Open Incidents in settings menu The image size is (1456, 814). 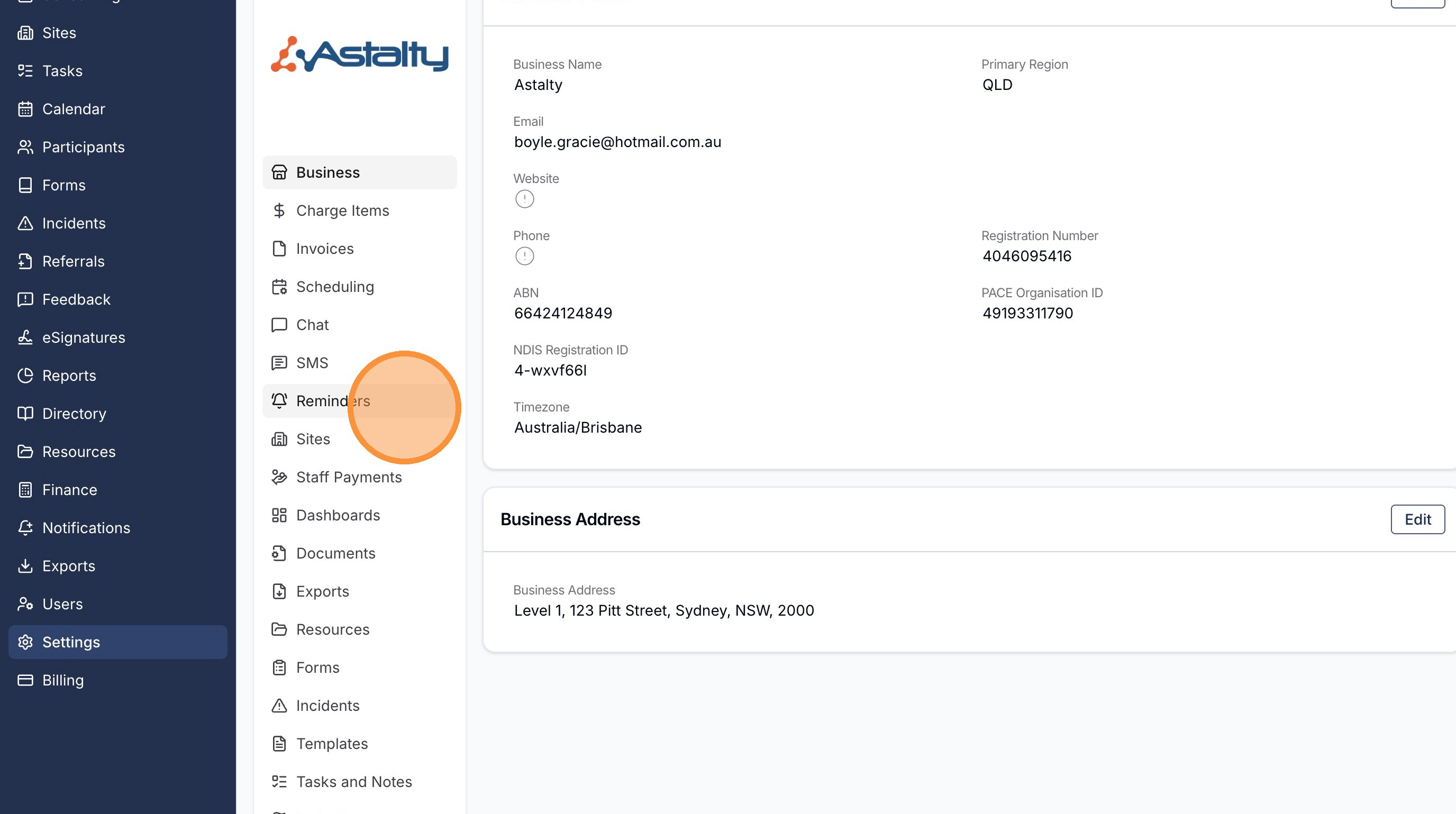click(x=359, y=706)
